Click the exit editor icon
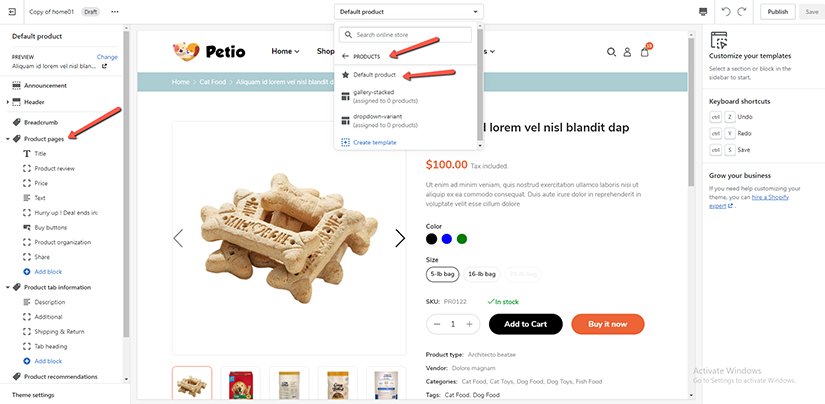 point(12,12)
